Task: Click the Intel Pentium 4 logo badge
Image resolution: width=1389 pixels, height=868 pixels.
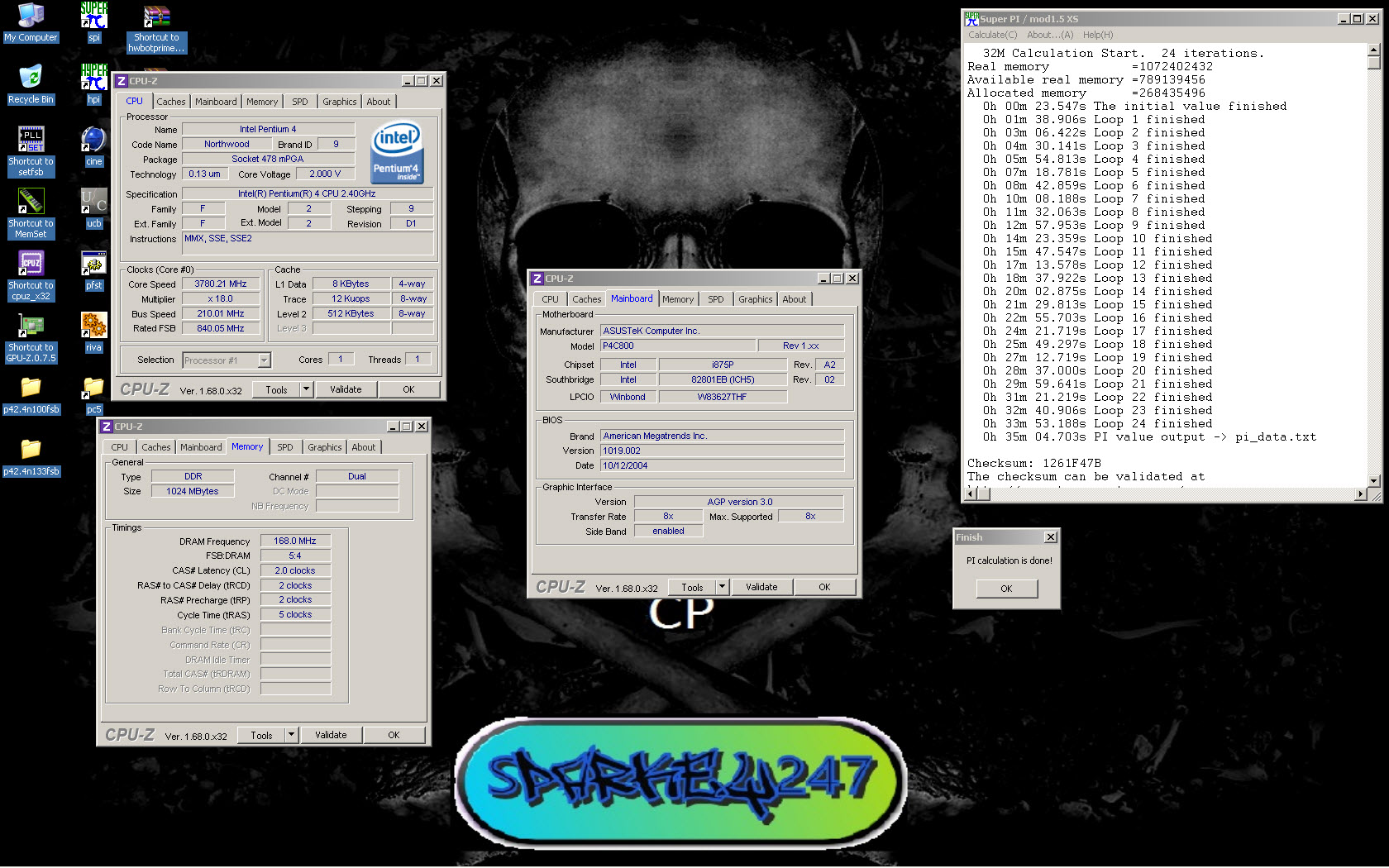Action: 398,152
